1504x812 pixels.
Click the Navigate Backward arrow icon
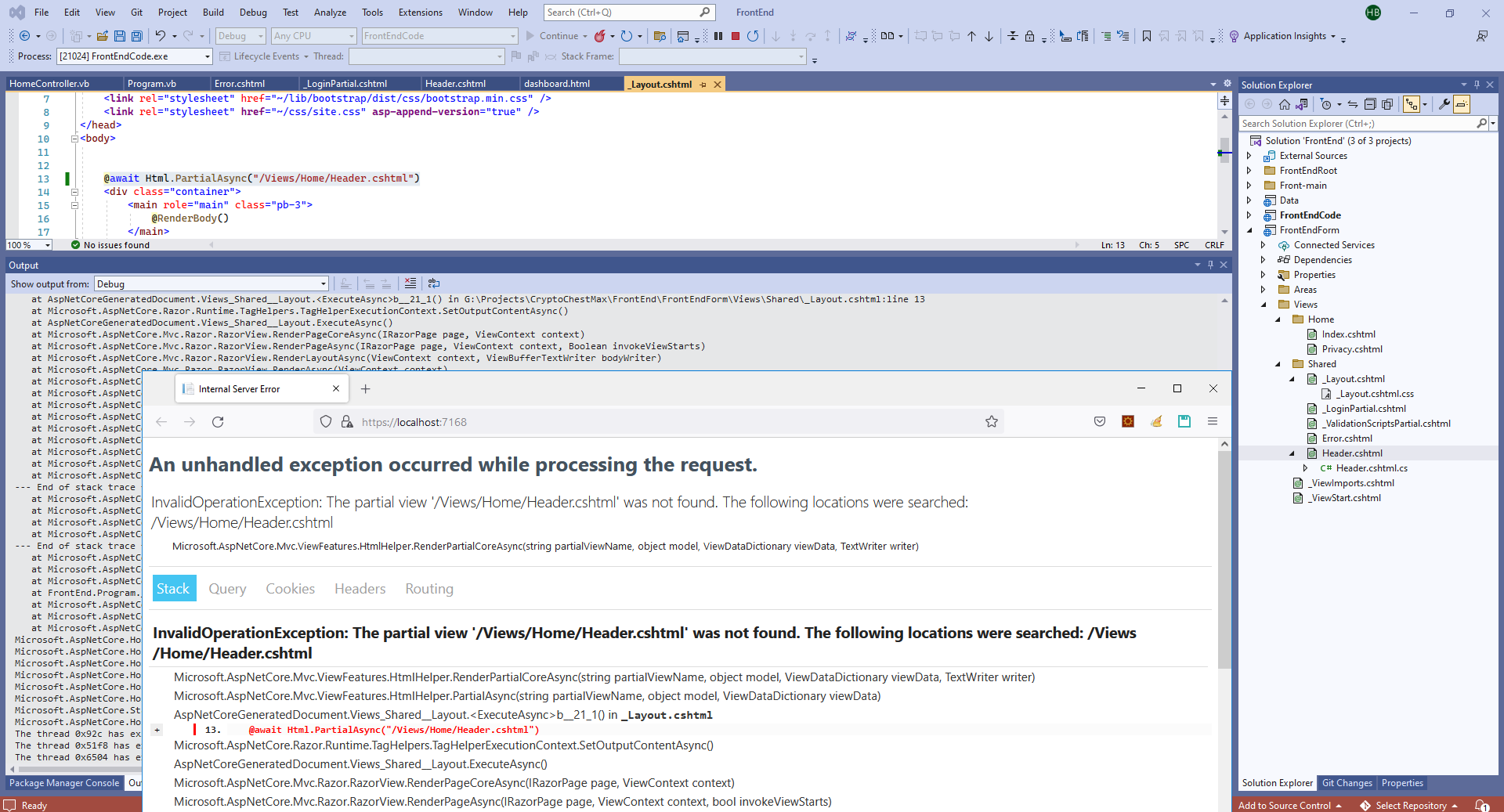[25, 36]
